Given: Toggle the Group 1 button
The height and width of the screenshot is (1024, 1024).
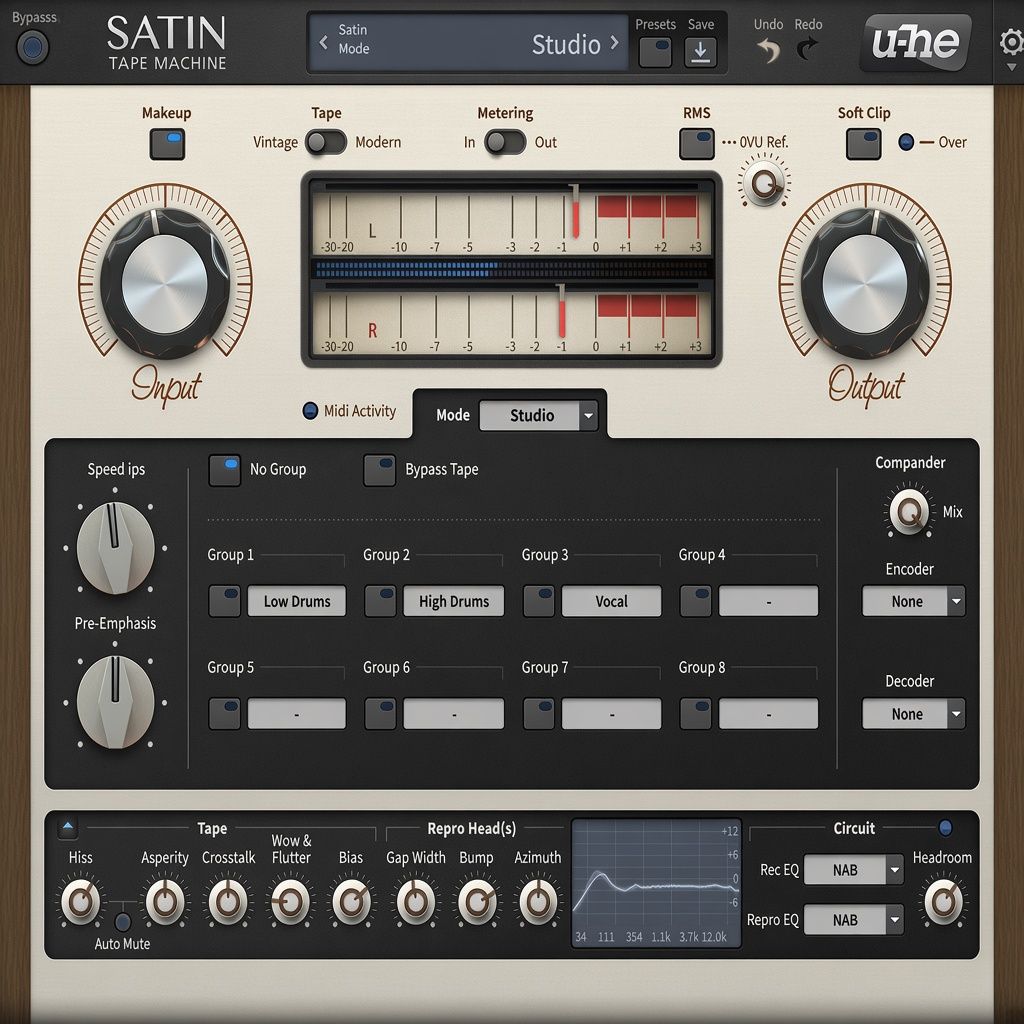Looking at the screenshot, I should pyautogui.click(x=225, y=601).
